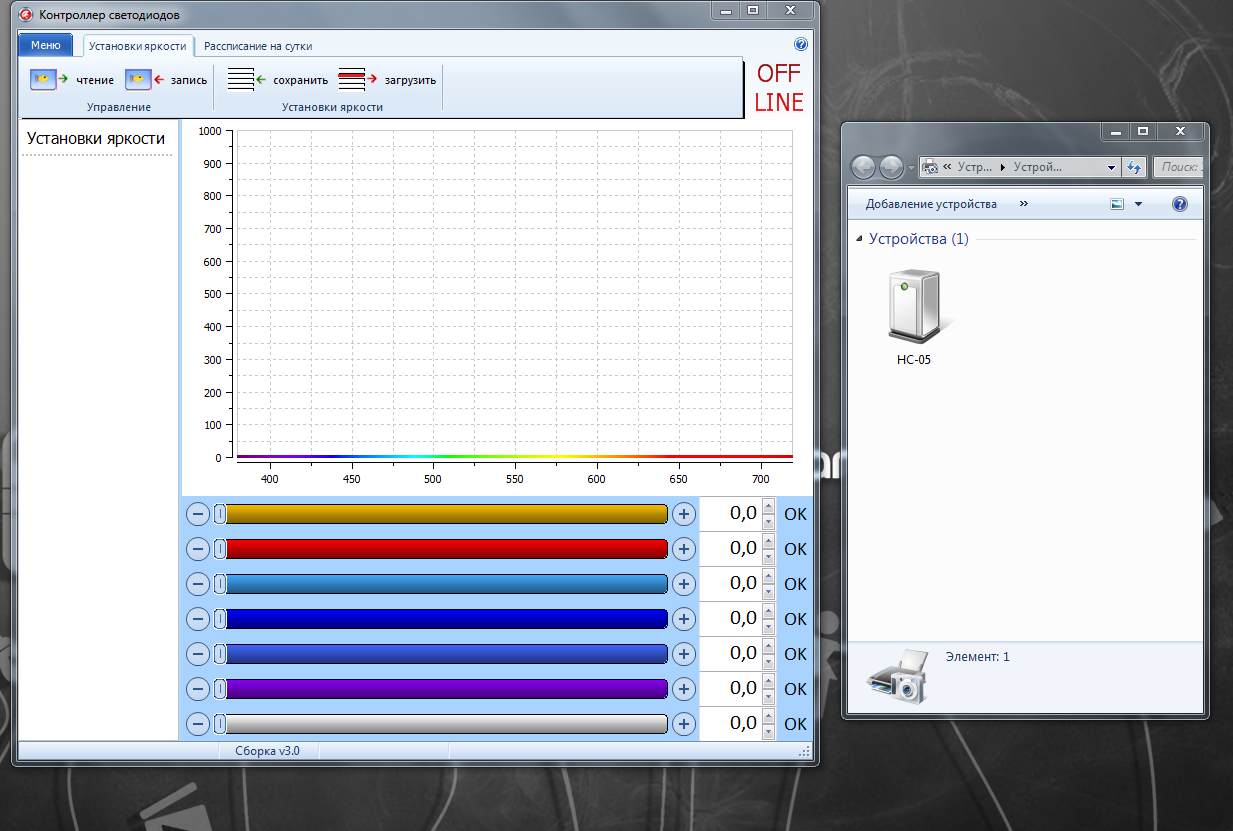The height and width of the screenshot is (831, 1233).
Task: Click the LED controller app title icon
Action: (x=28, y=16)
